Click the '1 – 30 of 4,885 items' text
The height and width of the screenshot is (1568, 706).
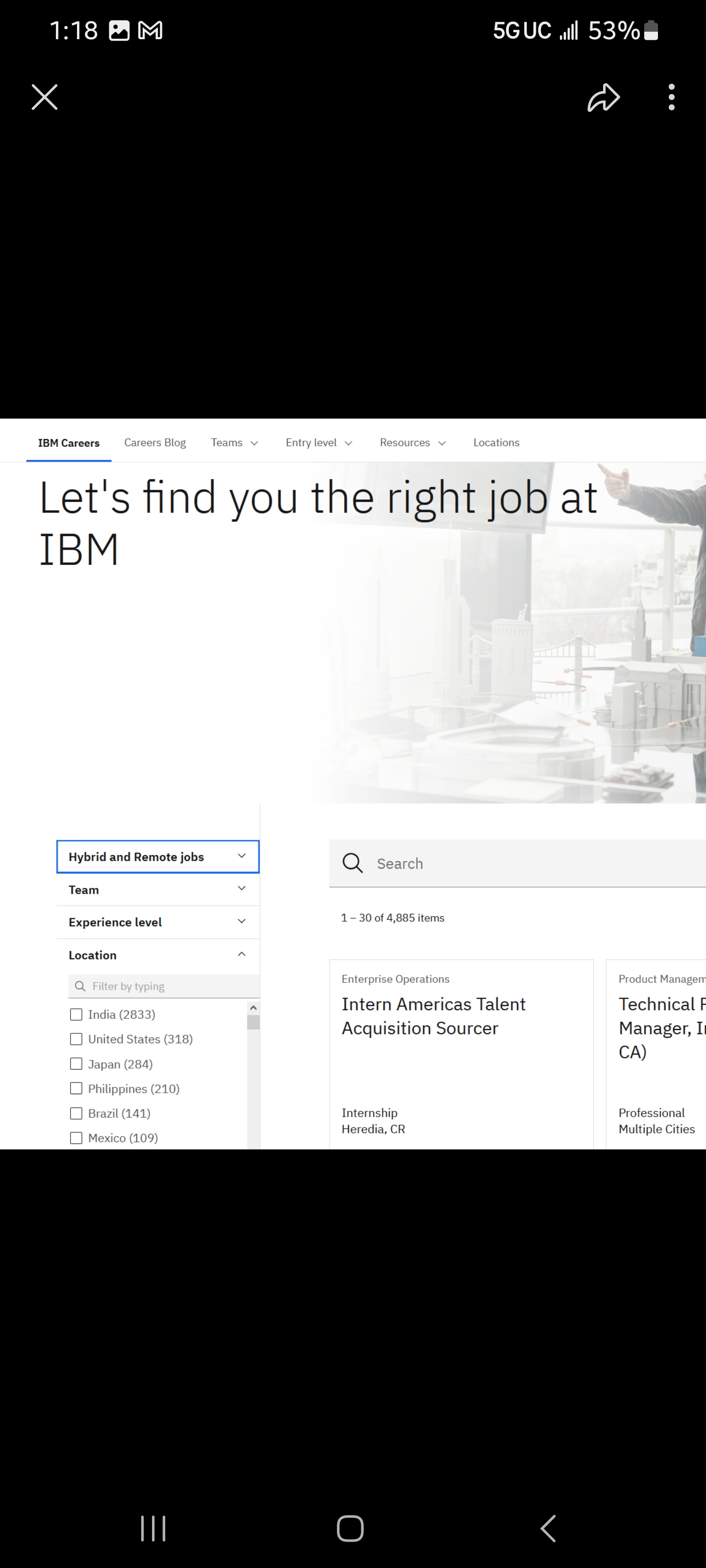pyautogui.click(x=392, y=918)
